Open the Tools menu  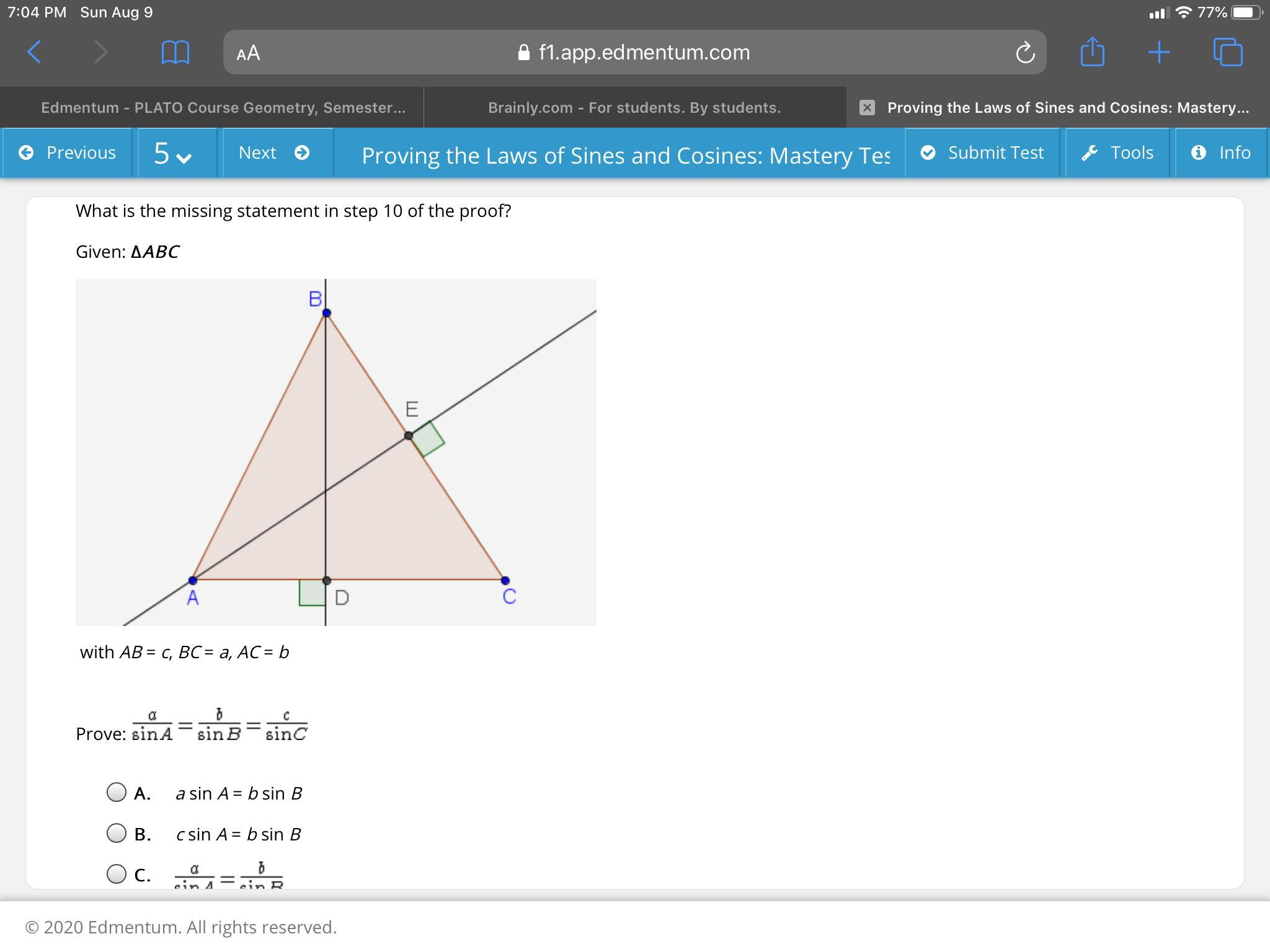1117,152
